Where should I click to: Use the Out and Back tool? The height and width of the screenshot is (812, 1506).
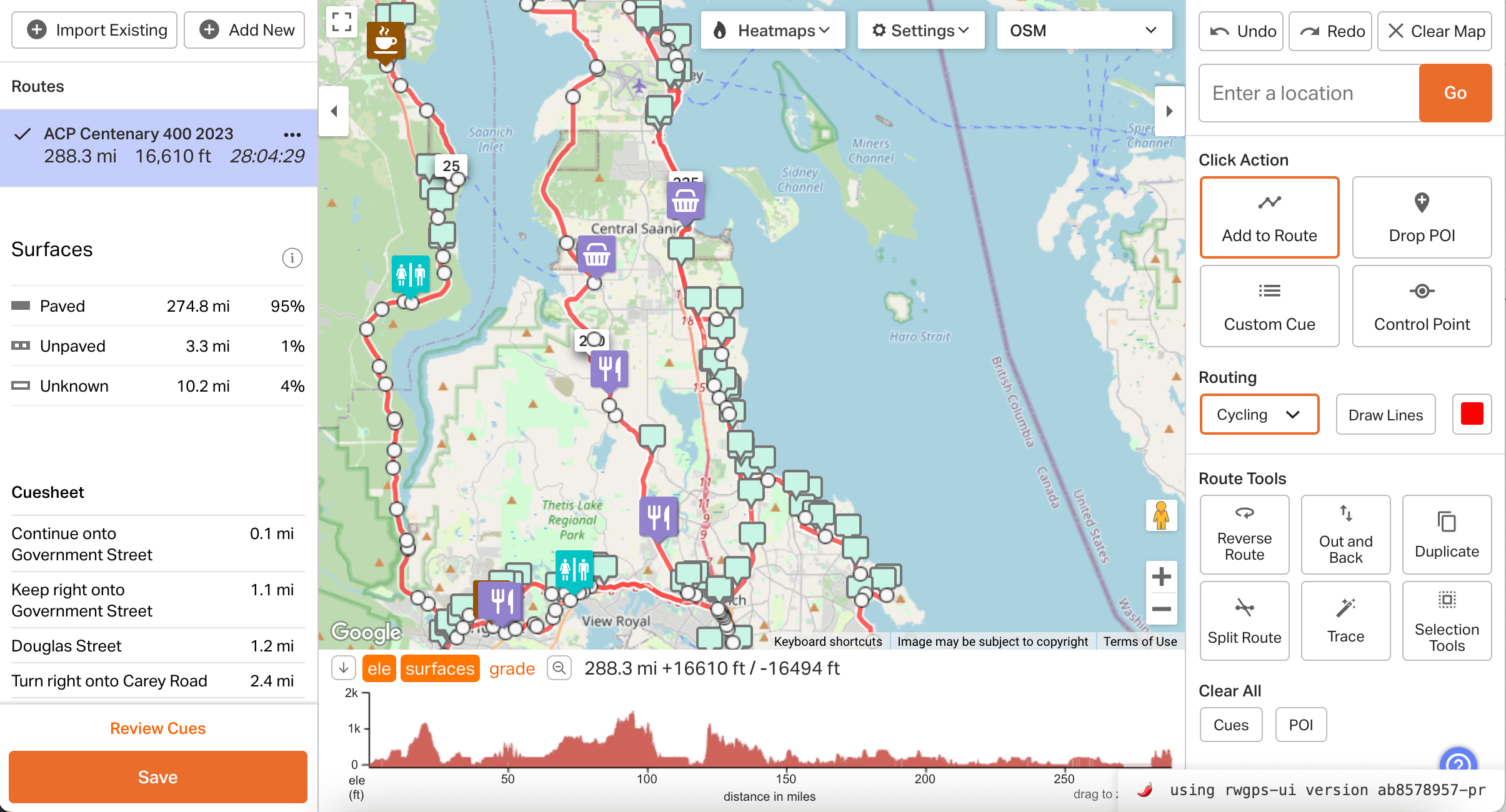pyautogui.click(x=1345, y=534)
